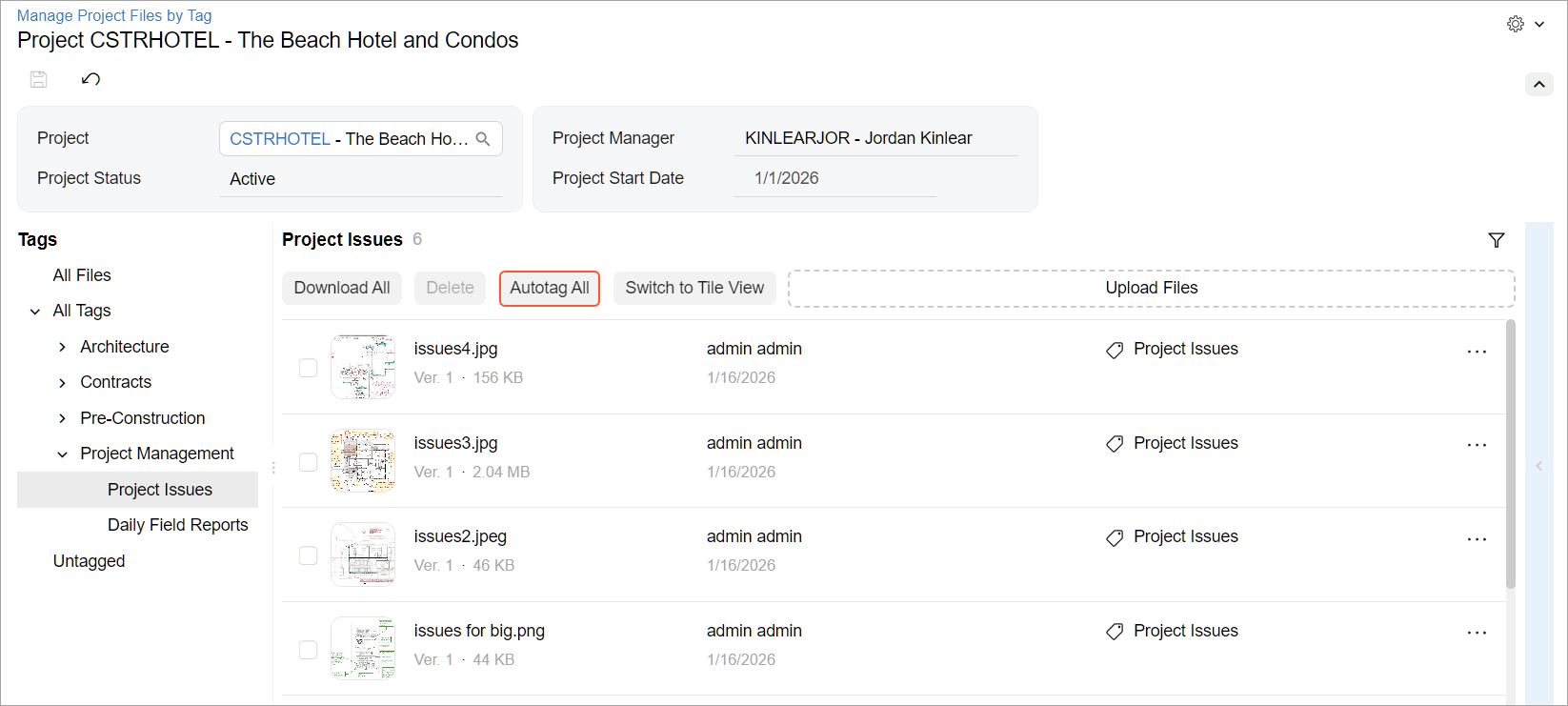Click the tag icon in issues2.jpeg row
This screenshot has width=1568, height=706.
point(1115,537)
